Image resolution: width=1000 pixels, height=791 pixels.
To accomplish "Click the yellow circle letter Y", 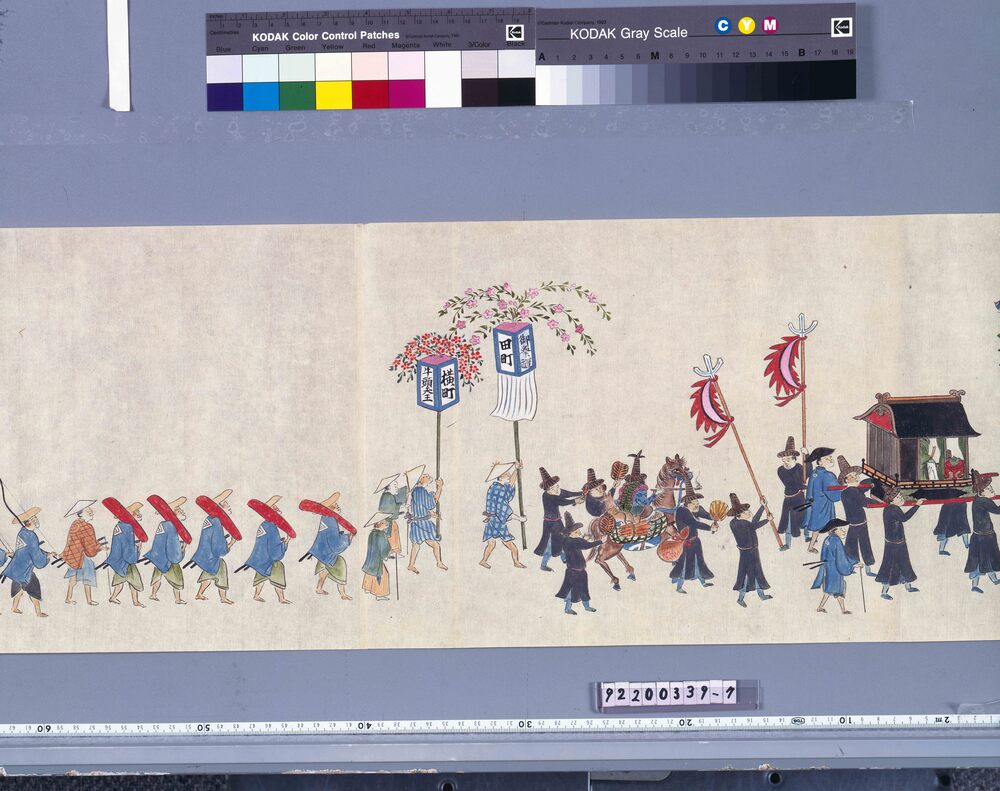I will (x=746, y=26).
